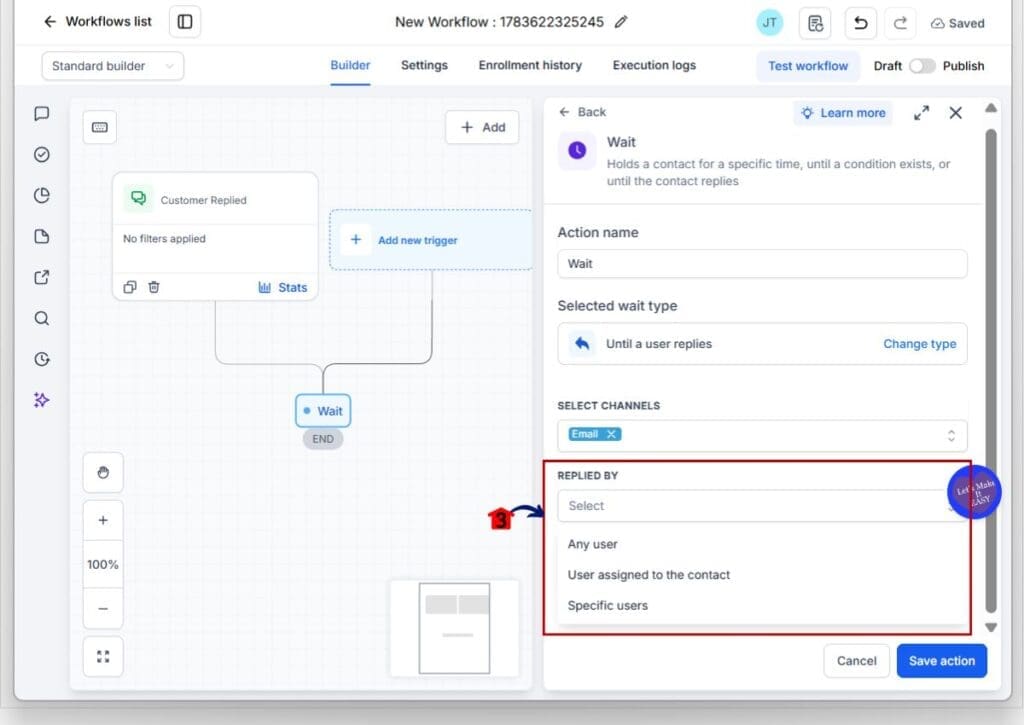Close the Wait action panel

(x=955, y=113)
